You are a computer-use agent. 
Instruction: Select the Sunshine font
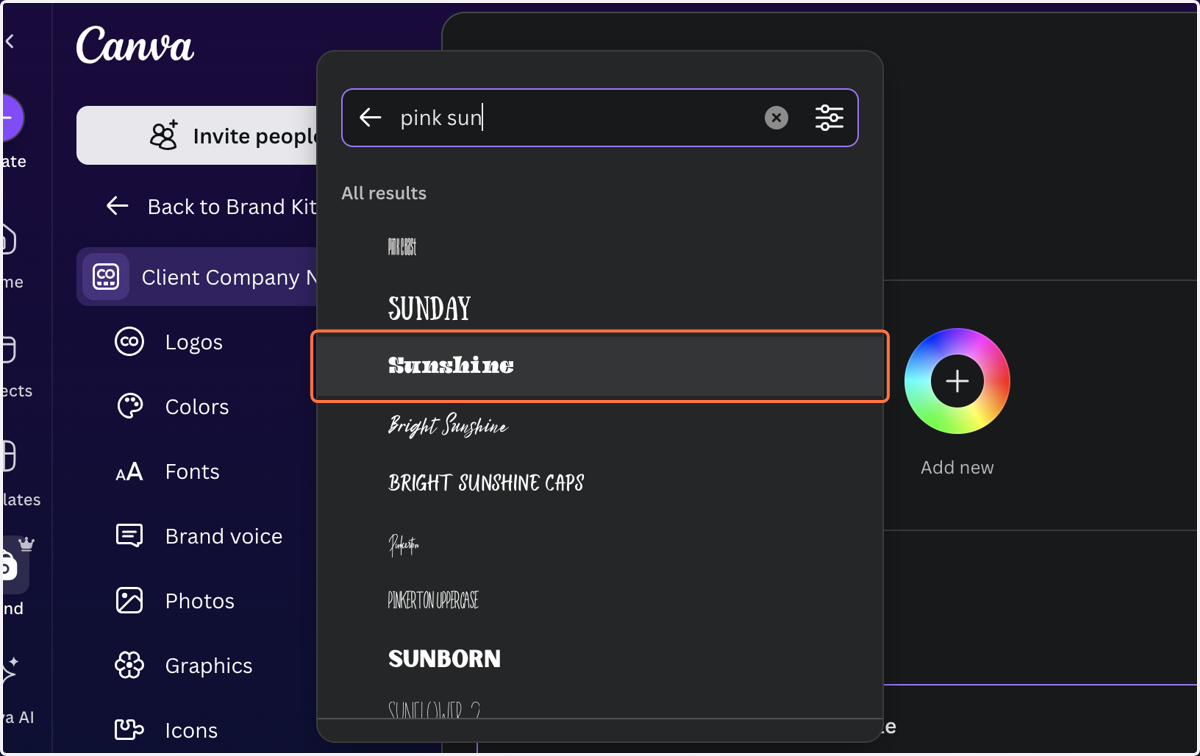[x=599, y=366]
